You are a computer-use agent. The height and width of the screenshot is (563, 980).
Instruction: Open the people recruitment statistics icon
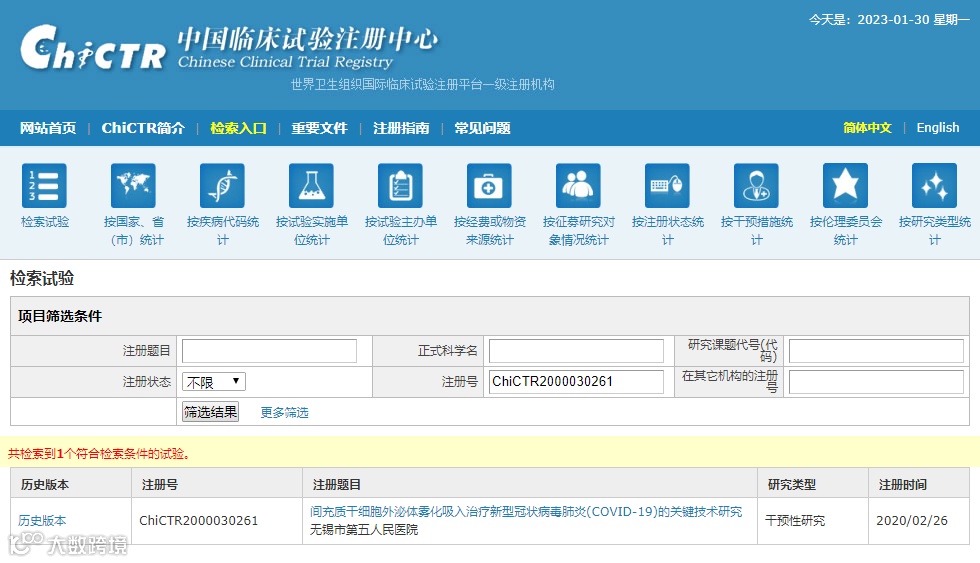click(578, 186)
